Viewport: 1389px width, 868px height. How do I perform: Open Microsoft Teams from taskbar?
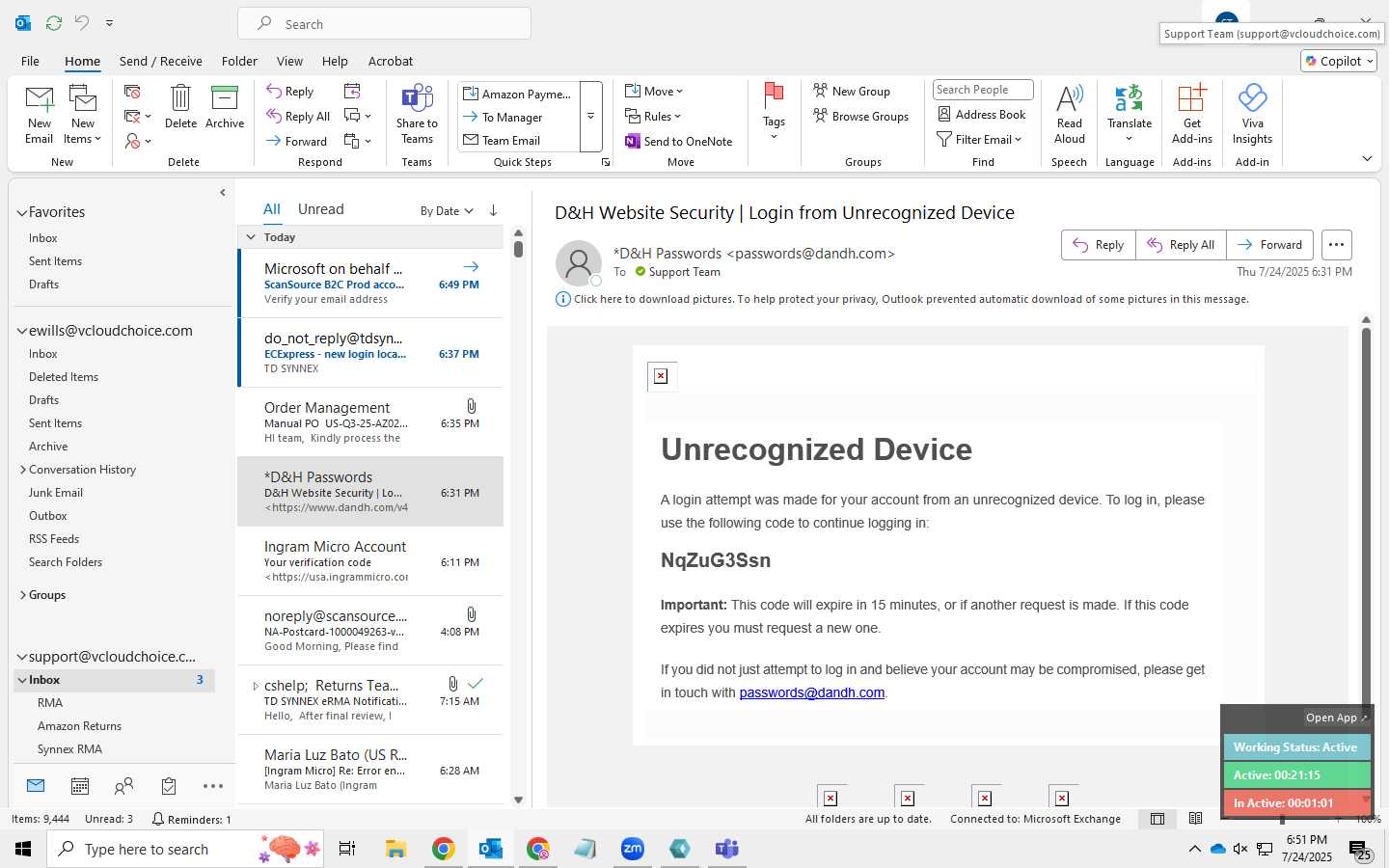click(726, 849)
